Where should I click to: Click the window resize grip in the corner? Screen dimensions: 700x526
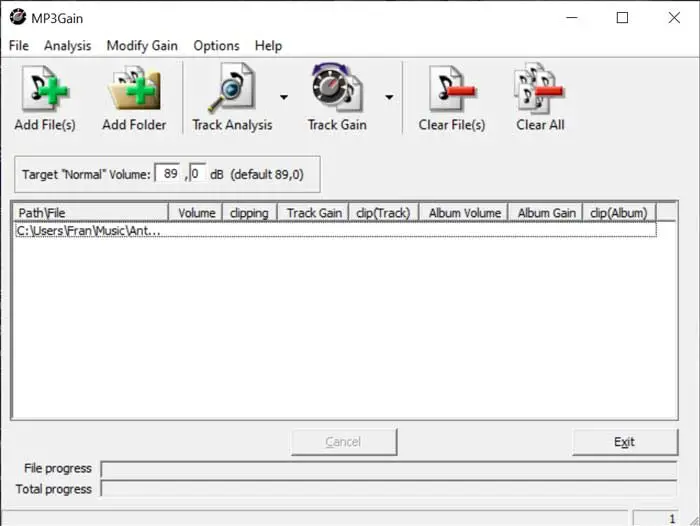pyautogui.click(x=694, y=520)
